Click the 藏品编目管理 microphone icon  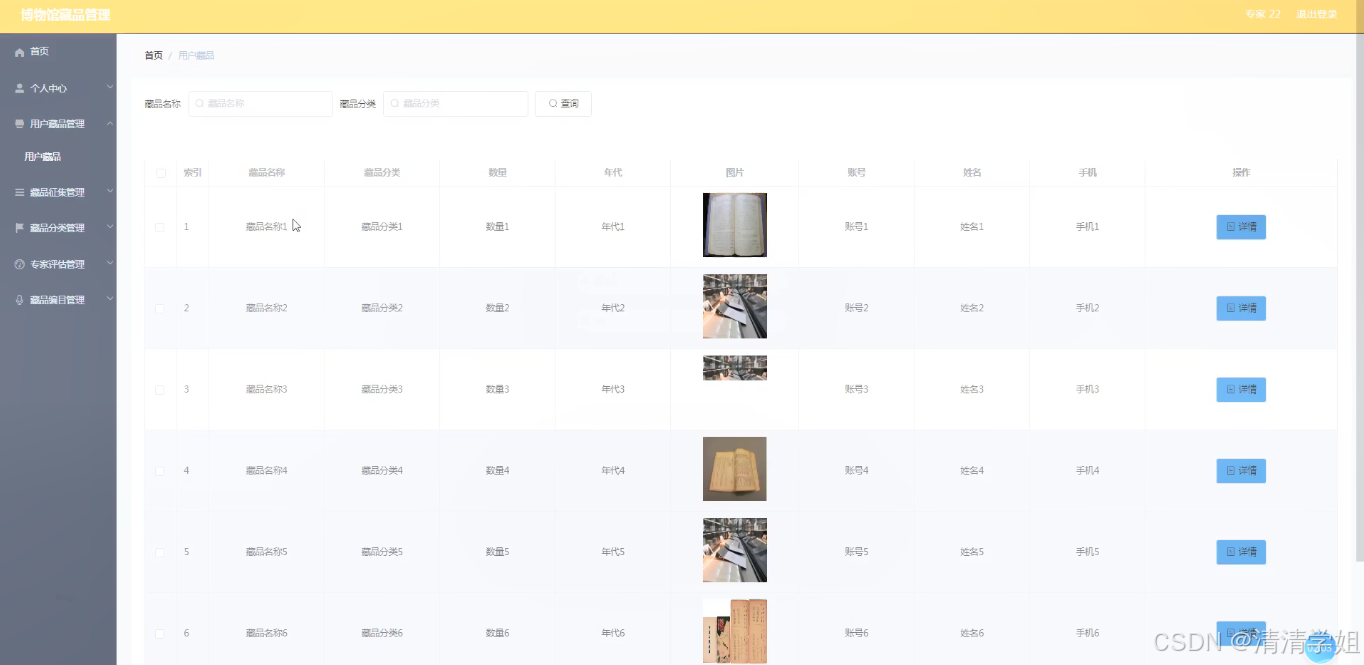click(18, 299)
